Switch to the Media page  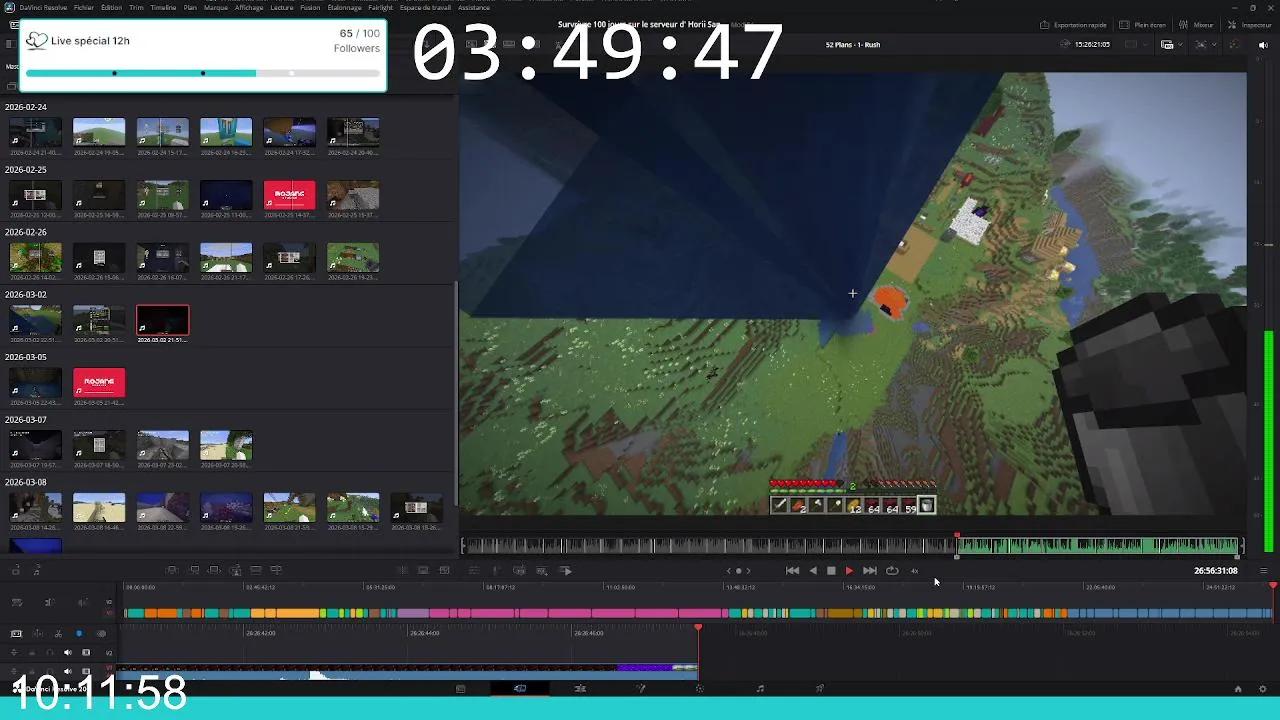tap(460, 689)
